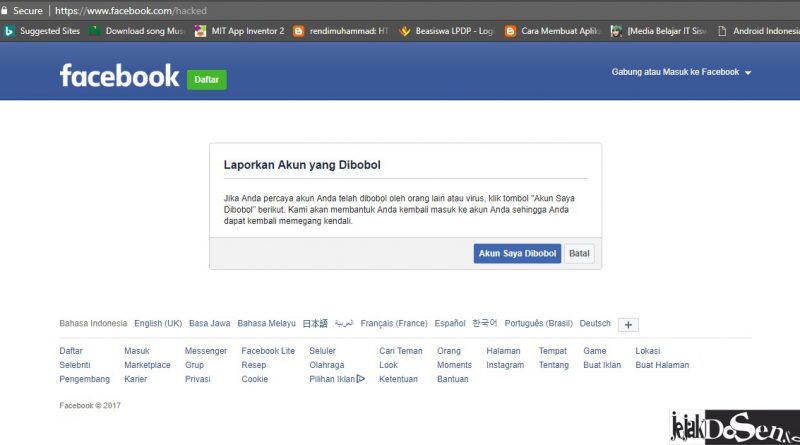The width and height of the screenshot is (800, 445).
Task: Open the Buat Halaman footer link
Action: click(x=662, y=365)
